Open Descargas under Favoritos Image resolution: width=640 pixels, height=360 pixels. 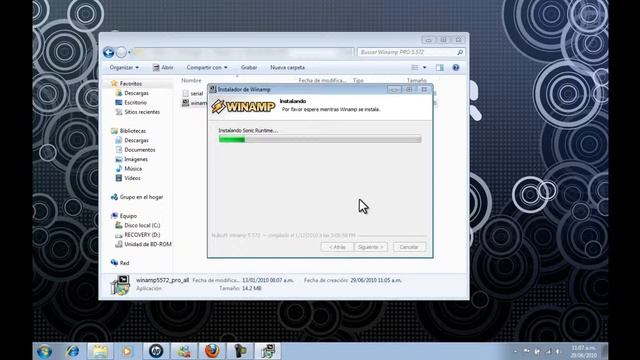coord(136,93)
